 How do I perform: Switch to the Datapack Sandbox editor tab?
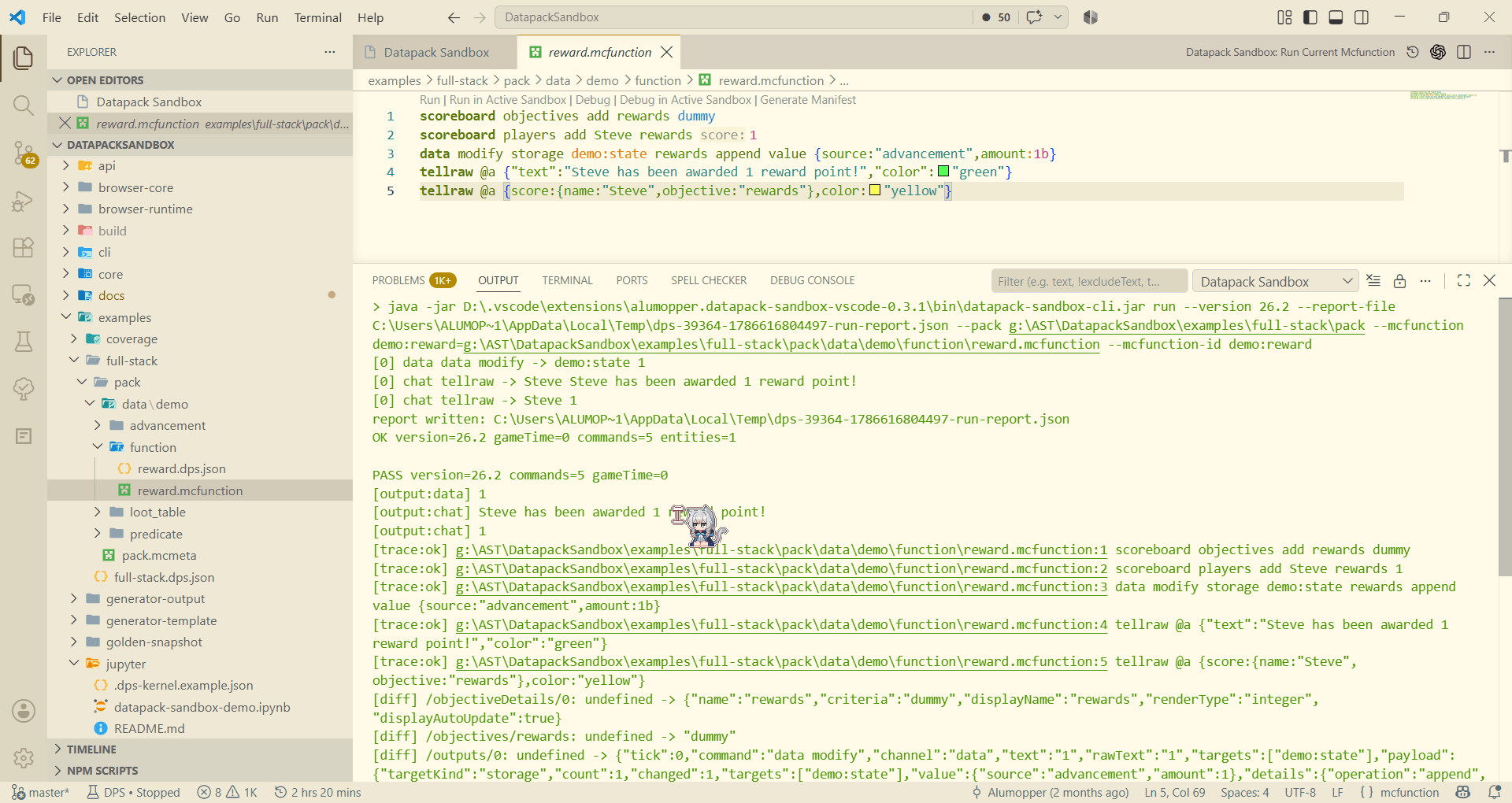[x=435, y=52]
